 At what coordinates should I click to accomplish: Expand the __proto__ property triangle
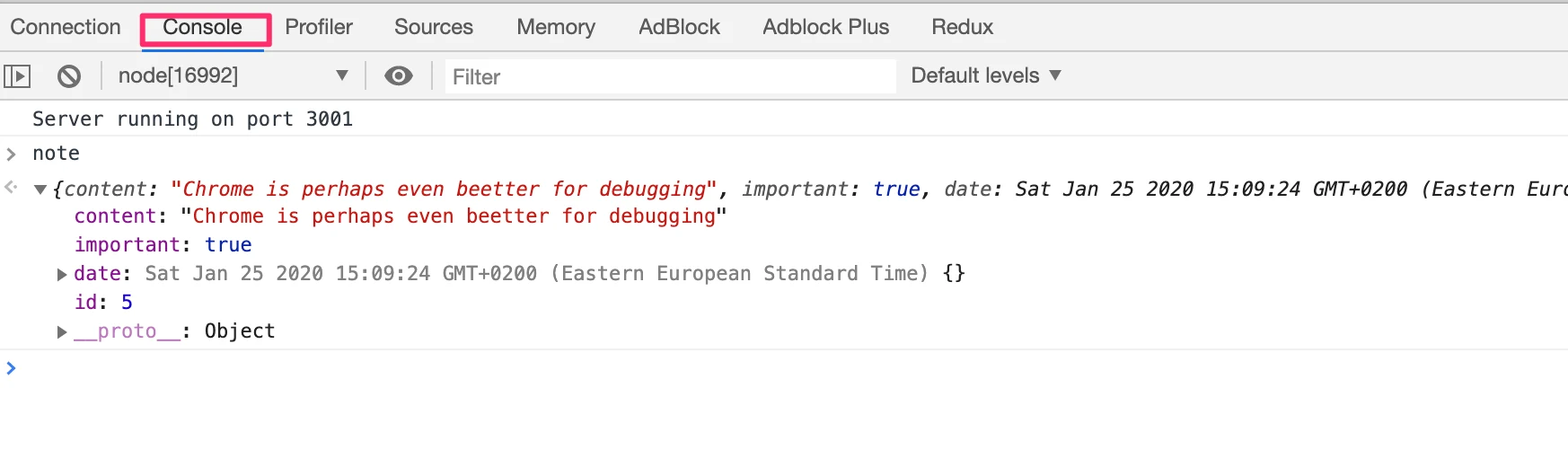62,331
